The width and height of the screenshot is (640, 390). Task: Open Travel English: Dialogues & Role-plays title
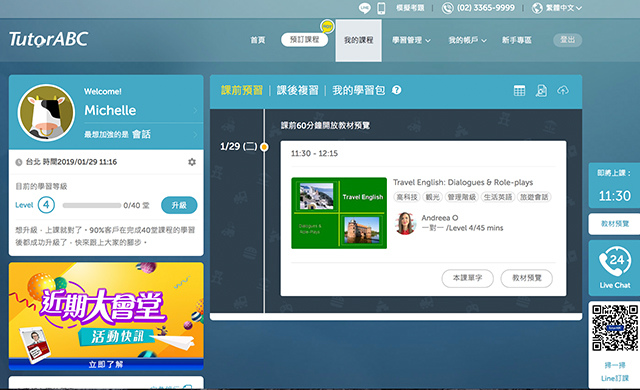click(x=463, y=182)
